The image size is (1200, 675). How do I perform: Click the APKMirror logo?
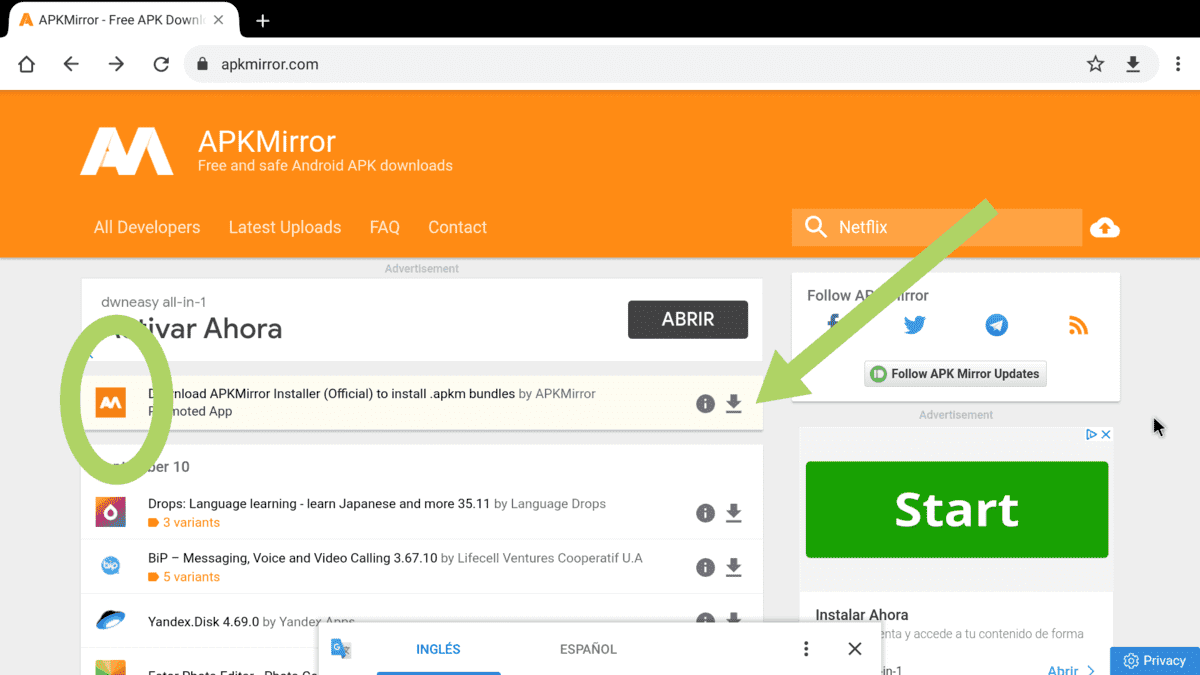(127, 151)
